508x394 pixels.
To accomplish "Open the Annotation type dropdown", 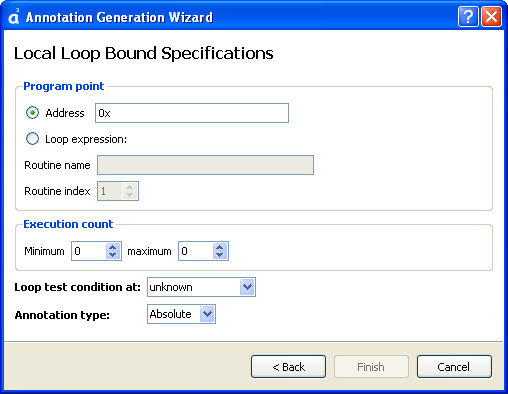I will tap(181, 314).
